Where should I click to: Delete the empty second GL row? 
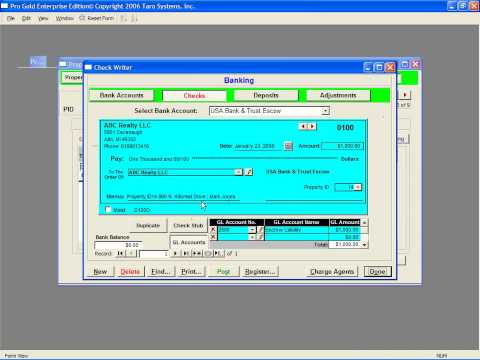click(x=213, y=237)
